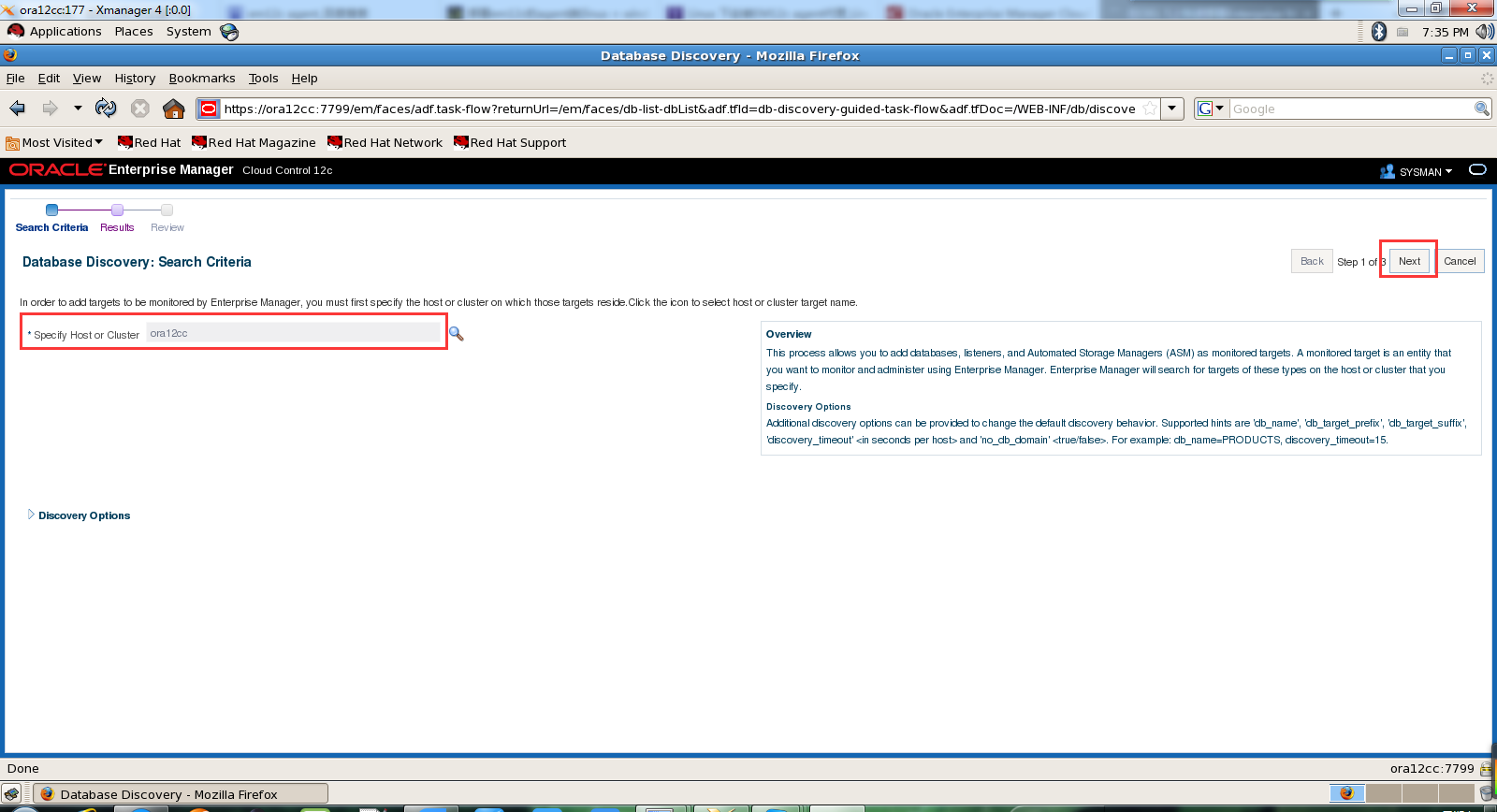Bookmark this page with the star icon
The width and height of the screenshot is (1497, 812).
1150,109
